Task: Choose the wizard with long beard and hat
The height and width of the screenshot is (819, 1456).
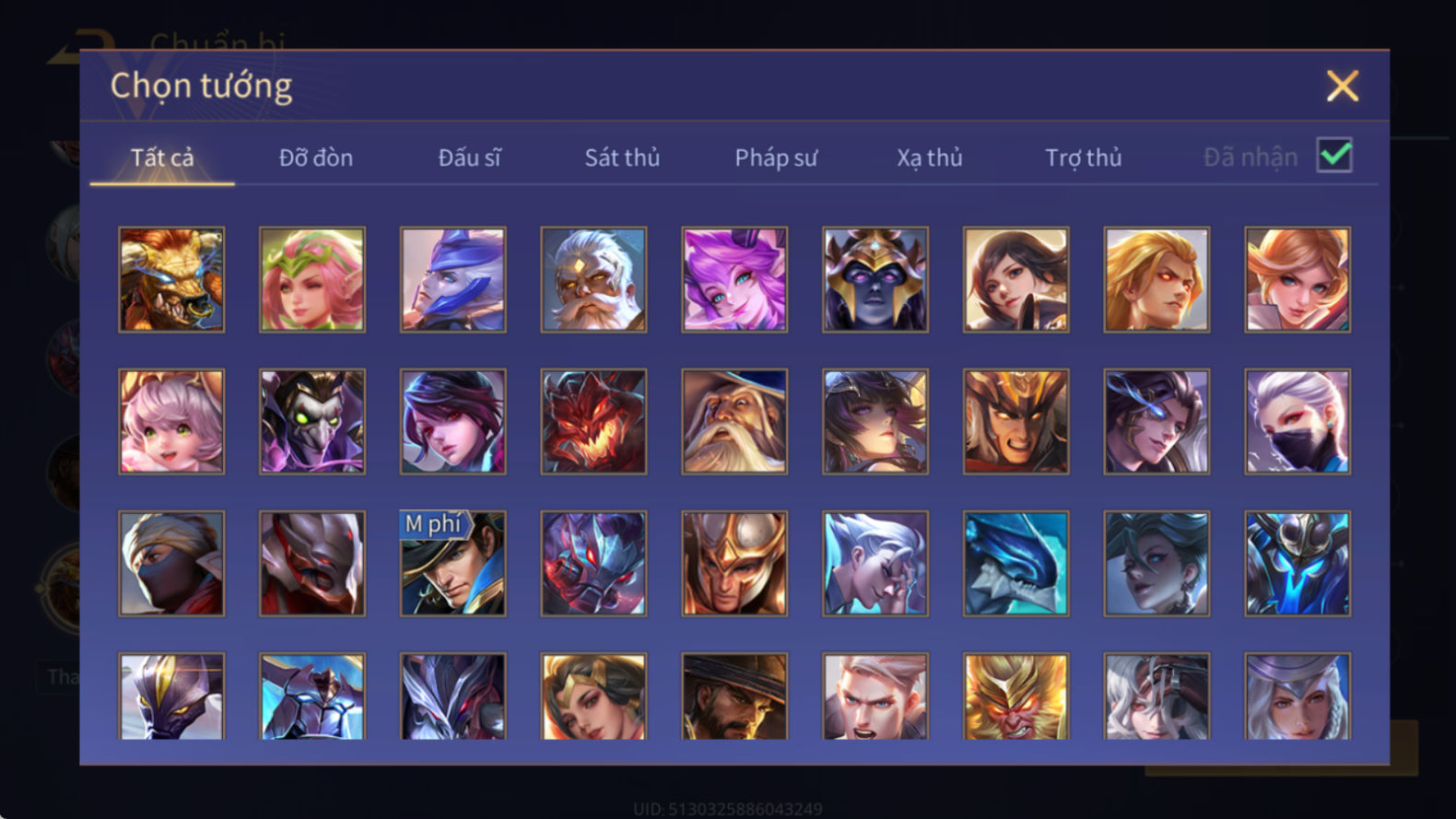Action: [734, 422]
